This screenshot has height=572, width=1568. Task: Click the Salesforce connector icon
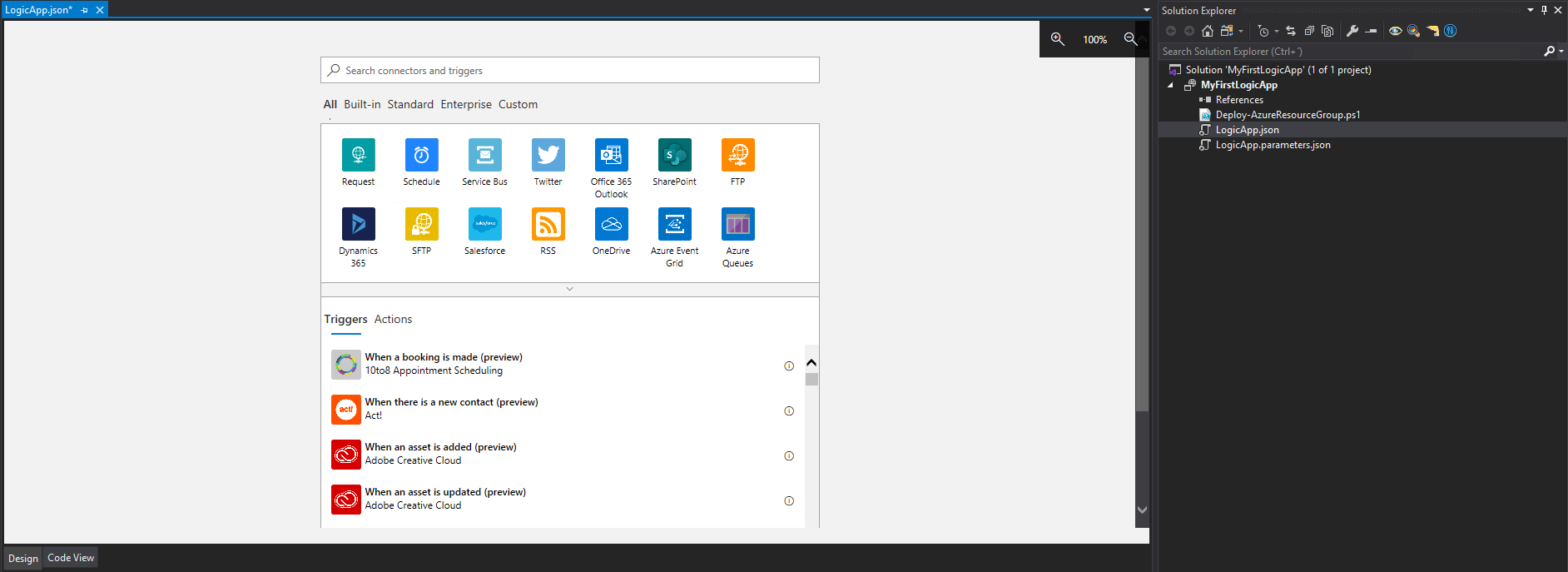pos(484,225)
